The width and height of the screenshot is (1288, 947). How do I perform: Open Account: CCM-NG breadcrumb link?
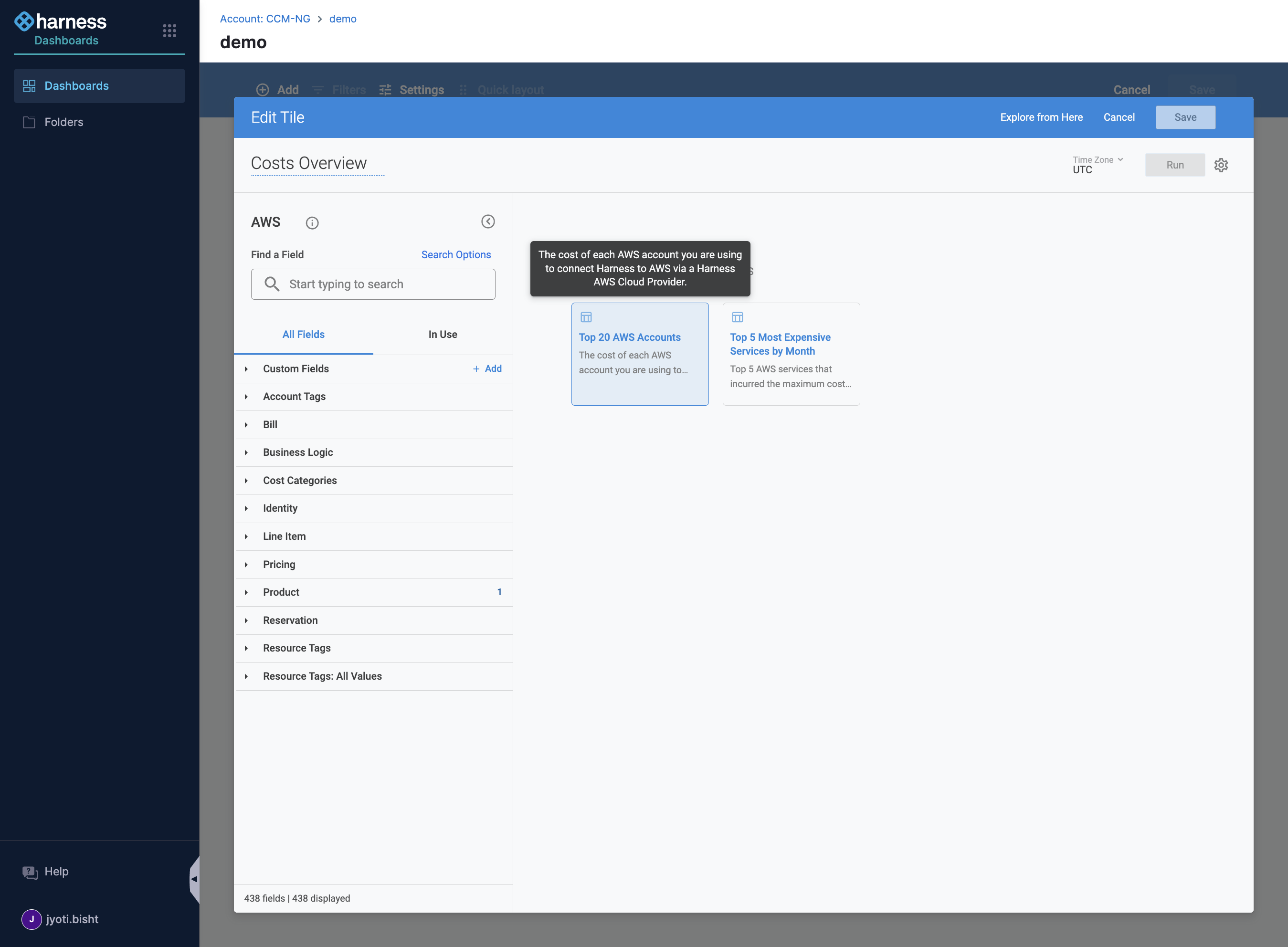tap(265, 19)
